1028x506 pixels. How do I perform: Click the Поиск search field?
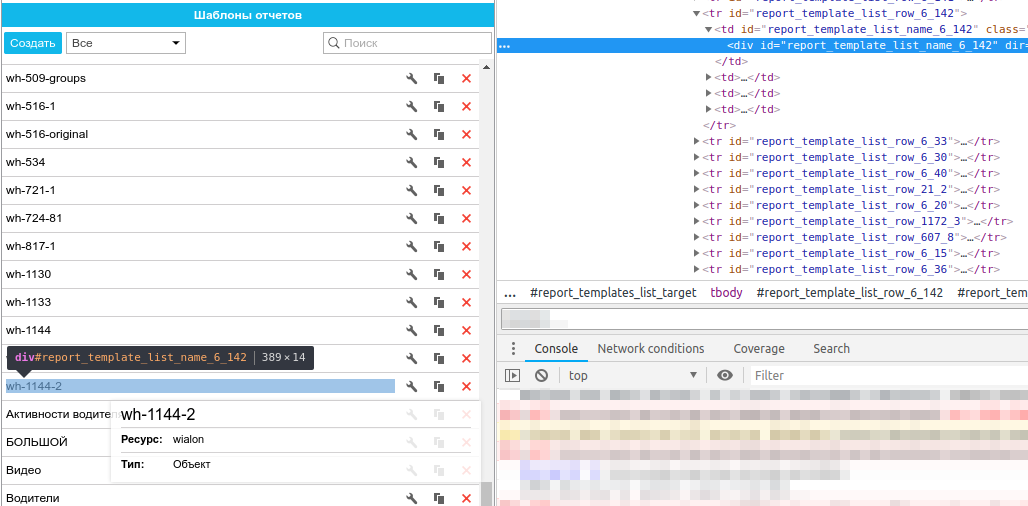pyautogui.click(x=408, y=43)
